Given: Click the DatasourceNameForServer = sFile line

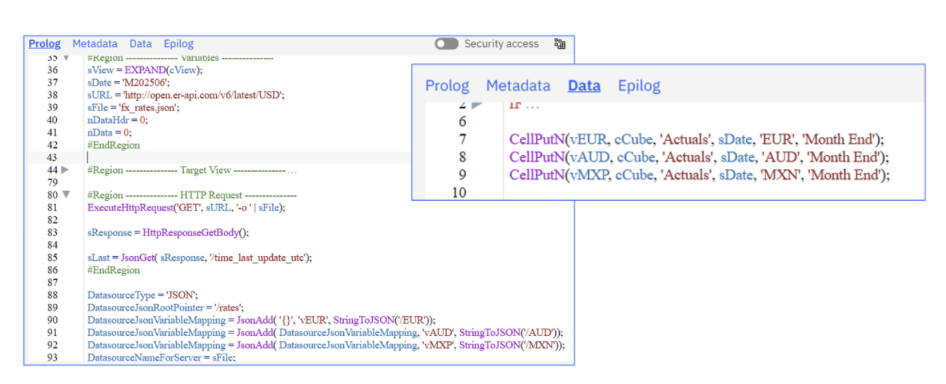Looking at the screenshot, I should pos(161,358).
